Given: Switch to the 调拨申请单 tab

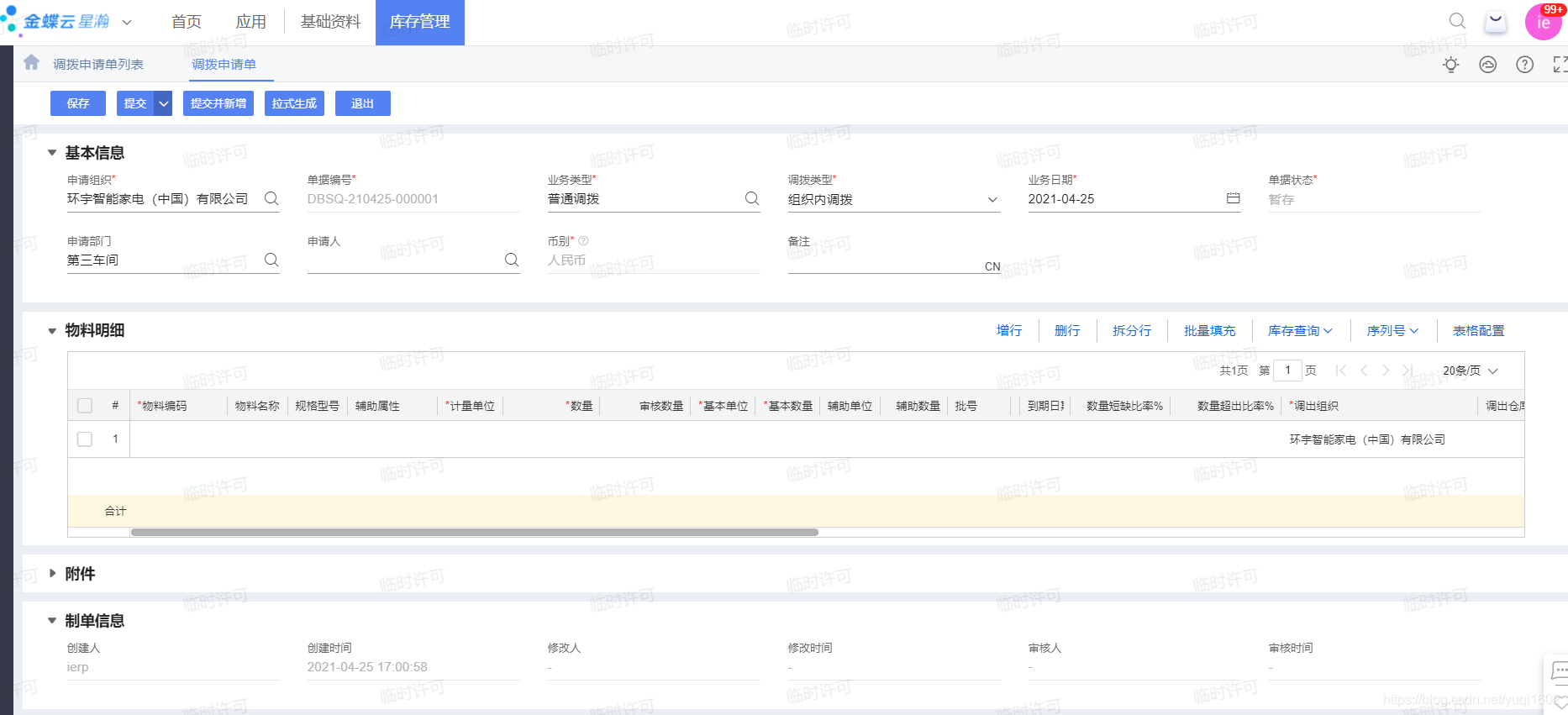Looking at the screenshot, I should click(224, 65).
